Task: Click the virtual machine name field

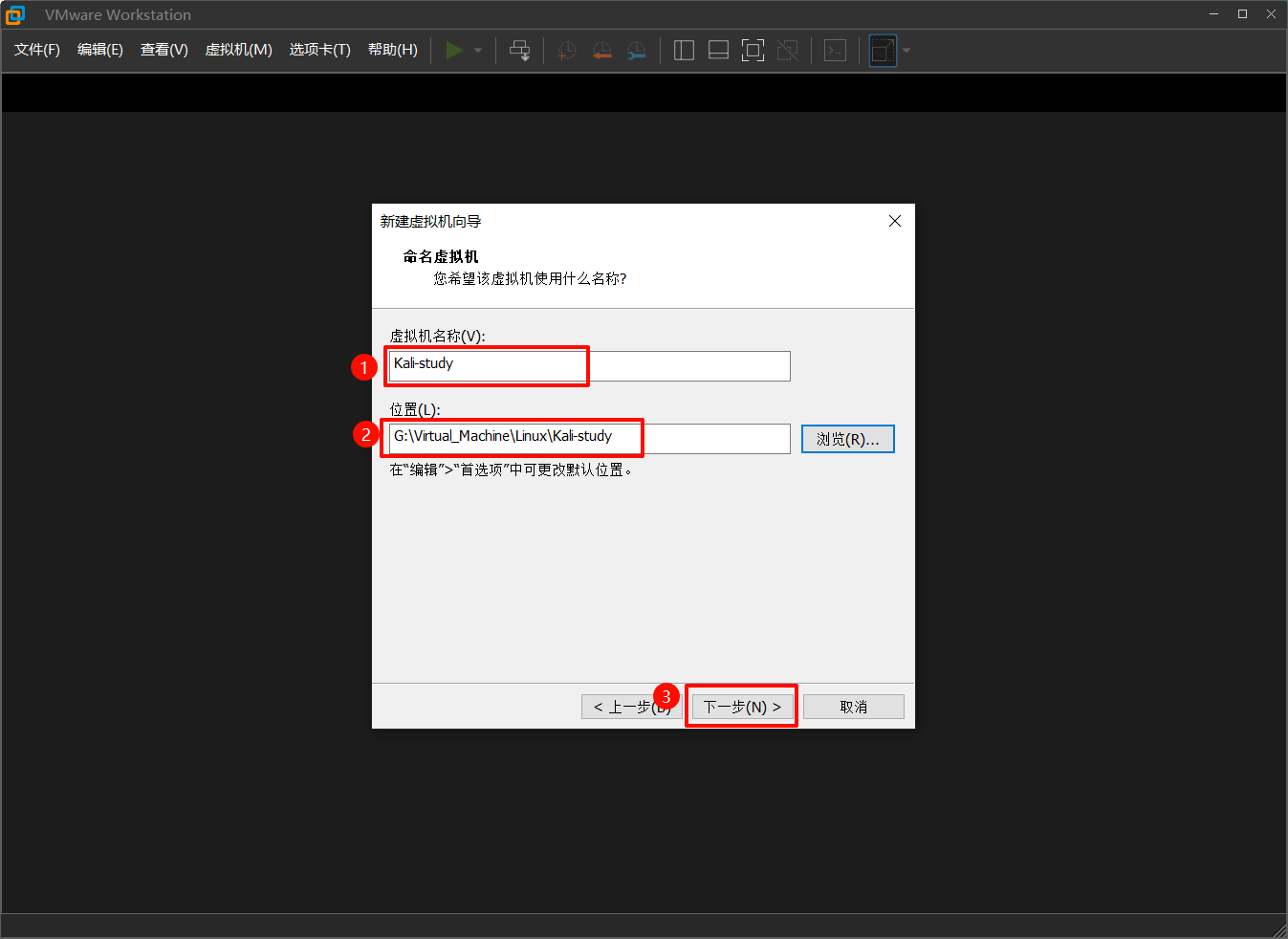Action: point(589,365)
